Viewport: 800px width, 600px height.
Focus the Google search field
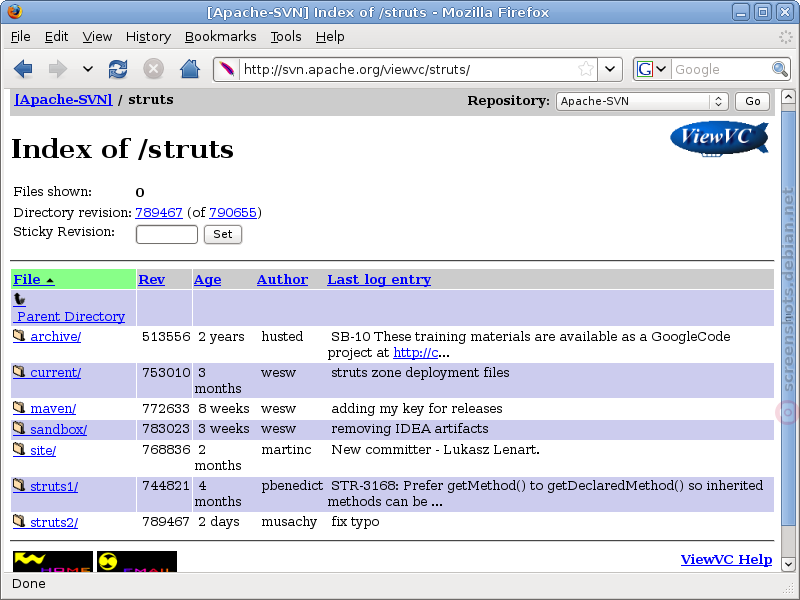pyautogui.click(x=721, y=69)
